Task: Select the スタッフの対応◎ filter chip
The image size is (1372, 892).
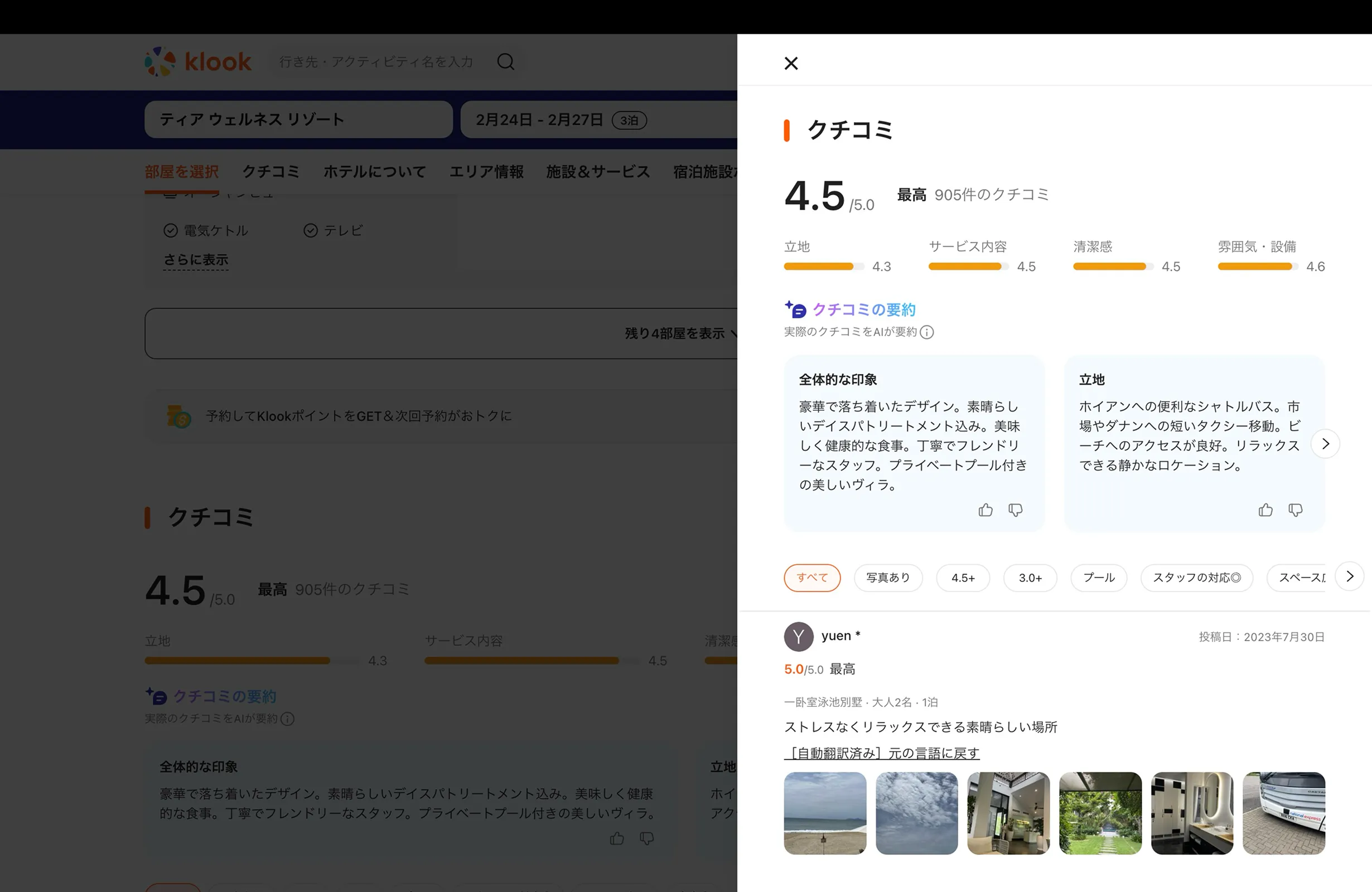Action: tap(1197, 578)
